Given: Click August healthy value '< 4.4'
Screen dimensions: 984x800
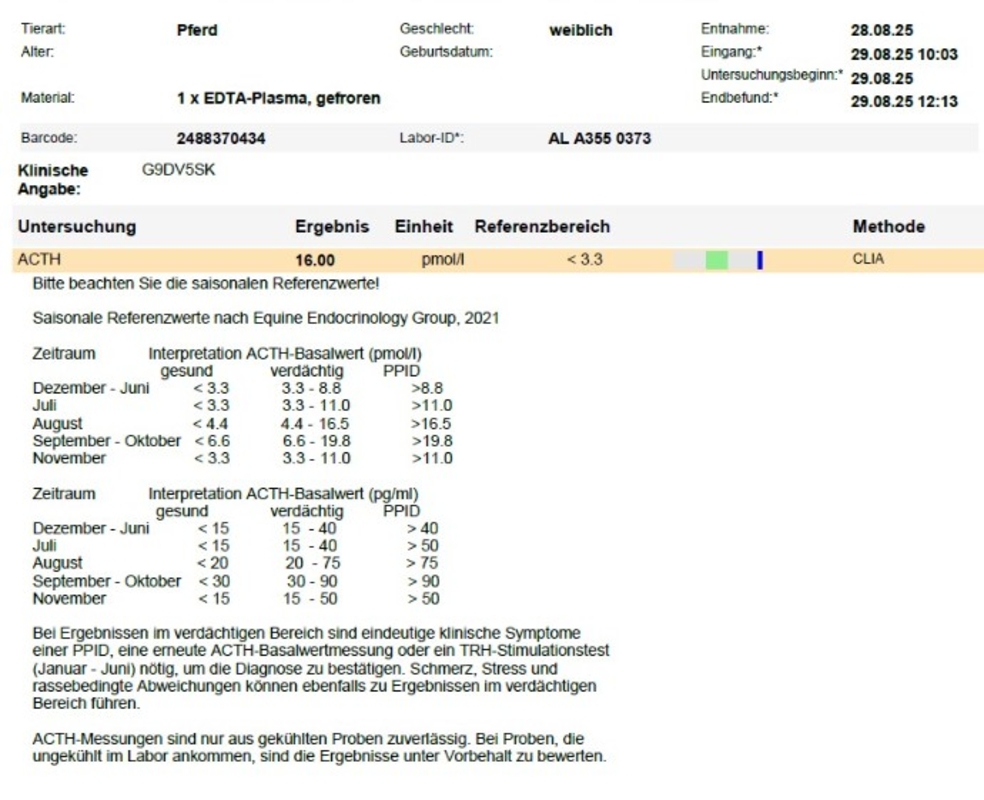Looking at the screenshot, I should [x=210, y=424].
